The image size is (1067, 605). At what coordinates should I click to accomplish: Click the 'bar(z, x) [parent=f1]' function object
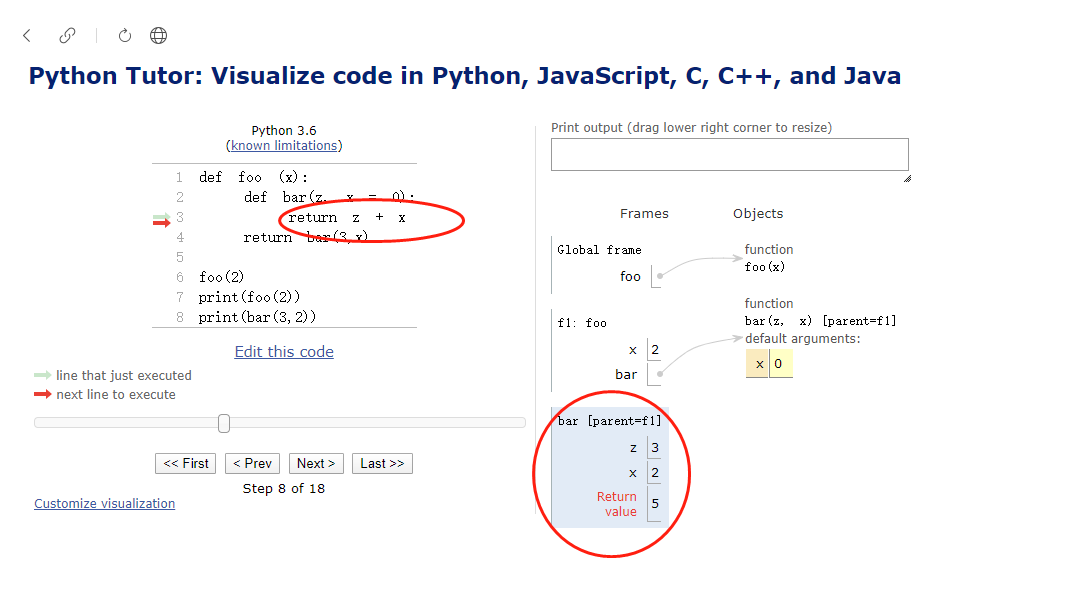(820, 321)
